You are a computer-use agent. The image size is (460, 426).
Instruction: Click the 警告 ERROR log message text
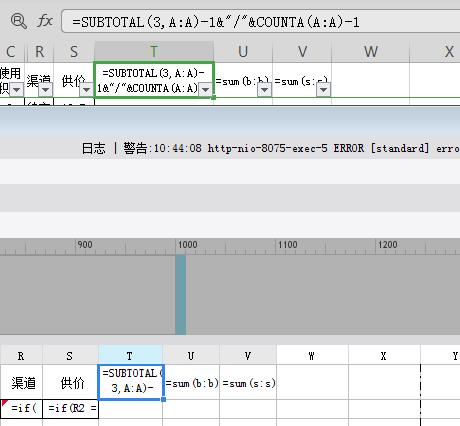(x=292, y=148)
